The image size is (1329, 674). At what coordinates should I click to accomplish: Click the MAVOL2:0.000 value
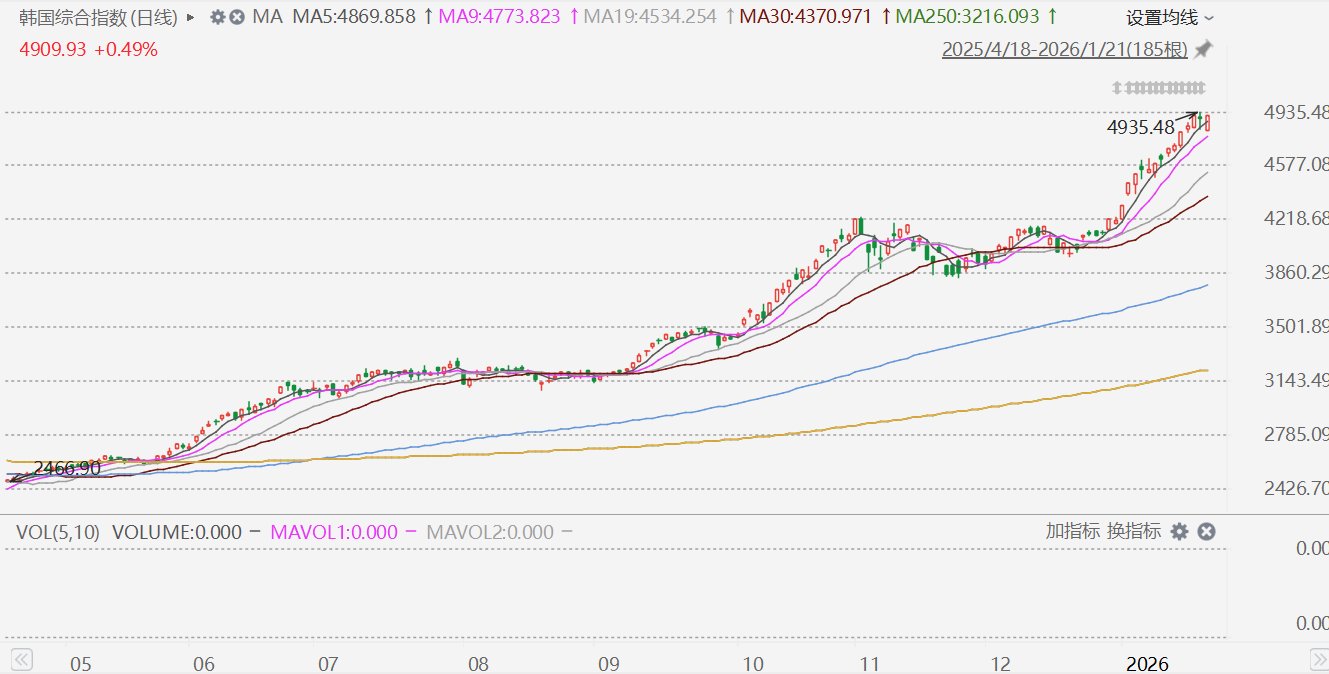click(x=490, y=532)
